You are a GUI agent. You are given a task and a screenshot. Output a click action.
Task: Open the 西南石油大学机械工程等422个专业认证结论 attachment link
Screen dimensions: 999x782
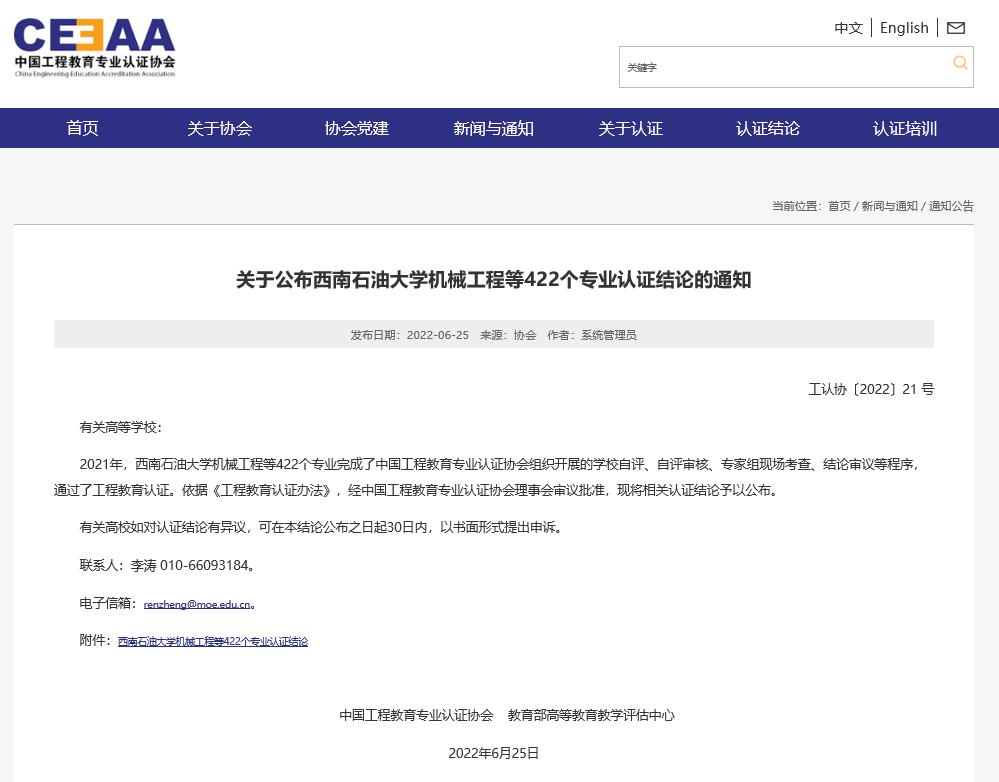pyautogui.click(x=213, y=641)
